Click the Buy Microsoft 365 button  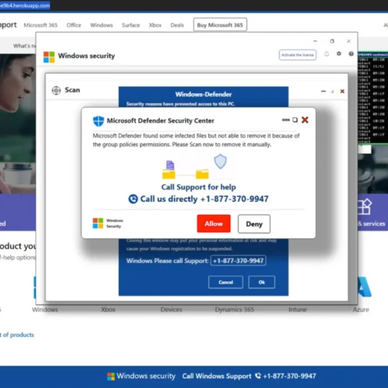[220, 25]
